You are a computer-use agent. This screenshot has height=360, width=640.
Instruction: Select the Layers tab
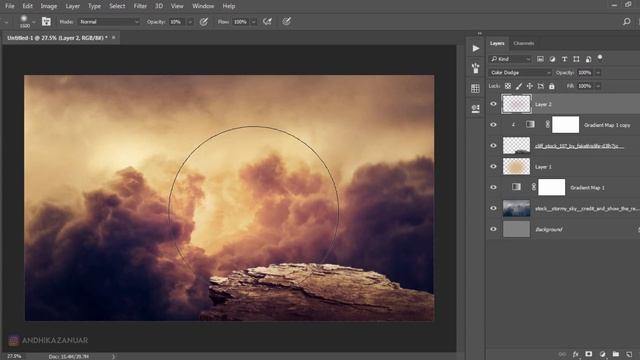497,43
